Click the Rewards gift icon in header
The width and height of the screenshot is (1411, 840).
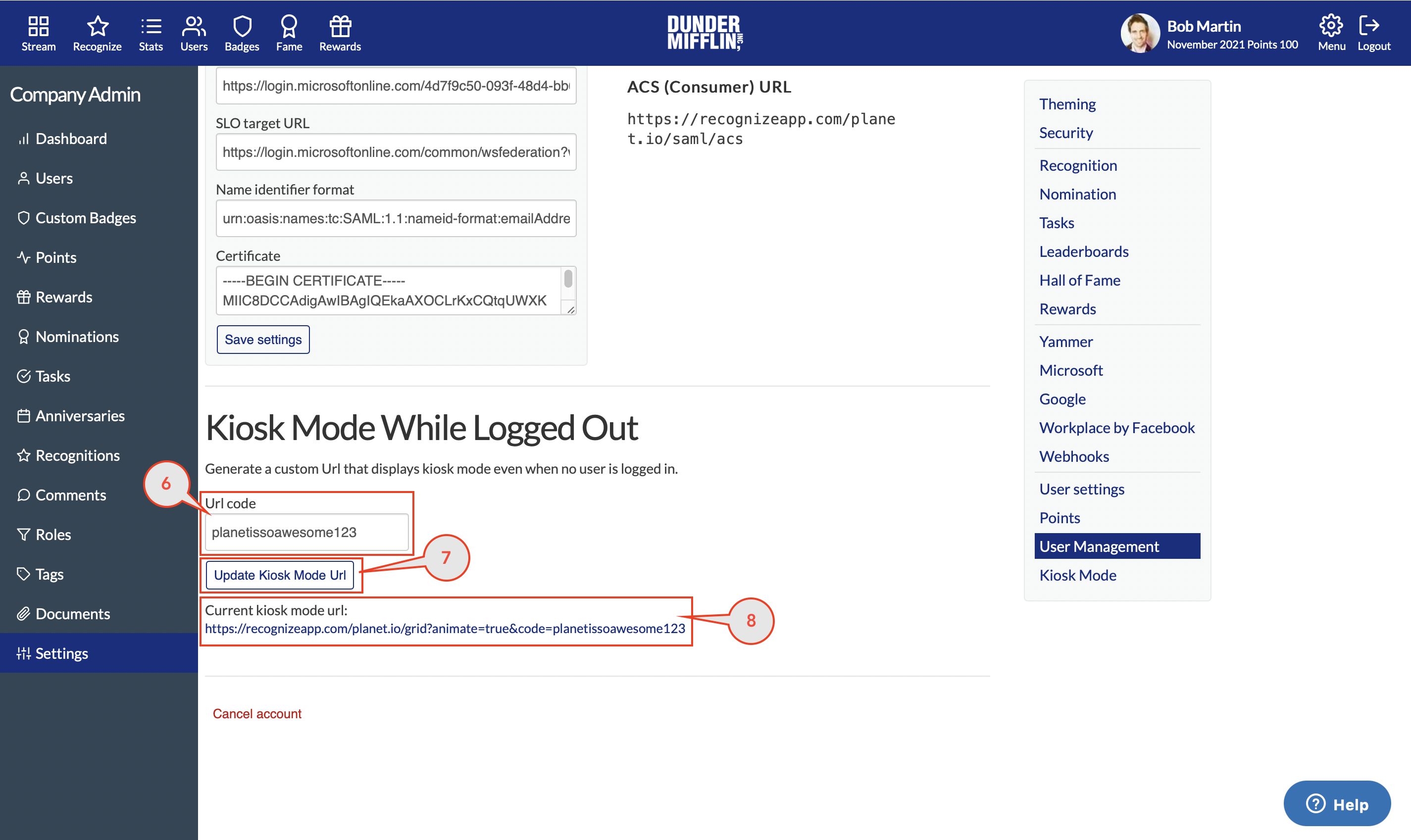[340, 26]
